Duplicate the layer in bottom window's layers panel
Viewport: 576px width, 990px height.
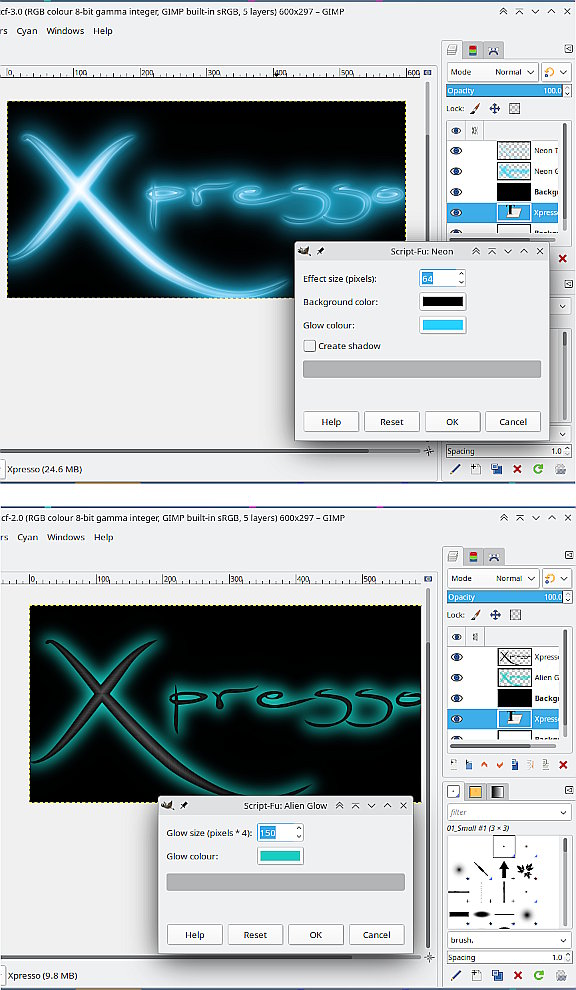coord(515,765)
